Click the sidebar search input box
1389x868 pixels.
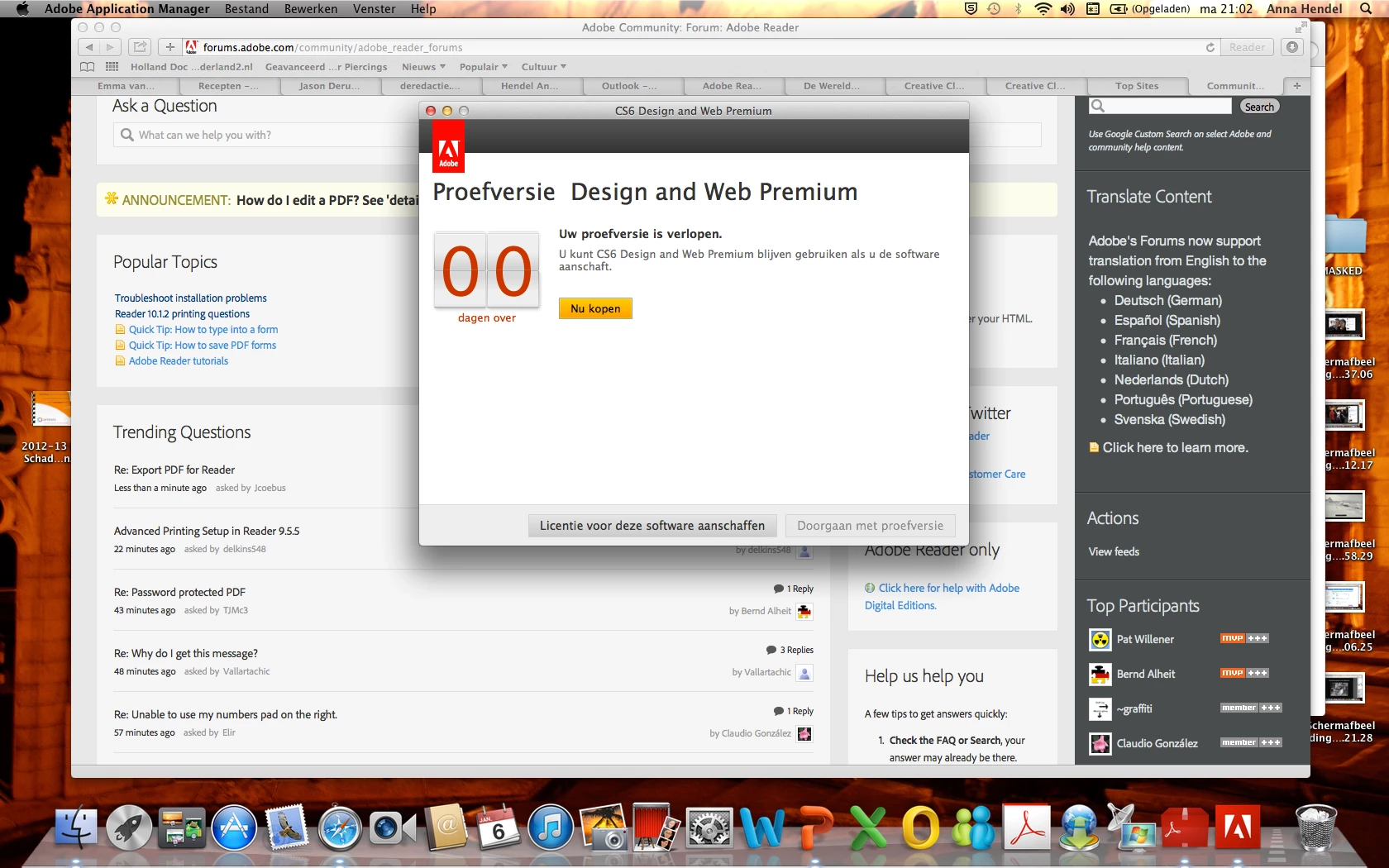(x=1161, y=106)
